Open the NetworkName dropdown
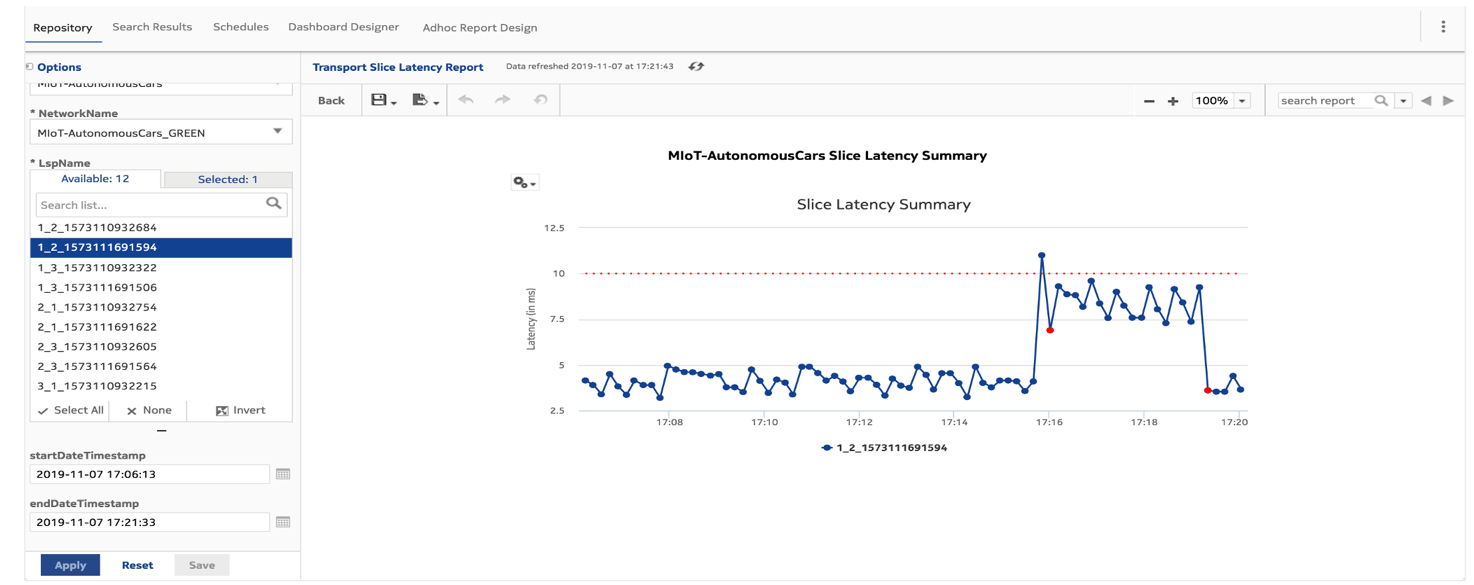1474x585 pixels. (277, 131)
